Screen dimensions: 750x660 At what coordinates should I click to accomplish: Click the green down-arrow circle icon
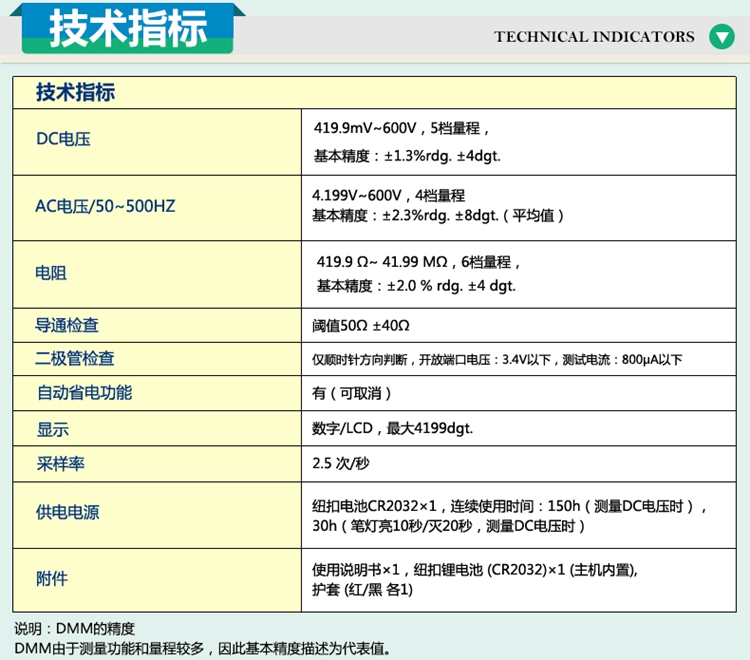[721, 37]
